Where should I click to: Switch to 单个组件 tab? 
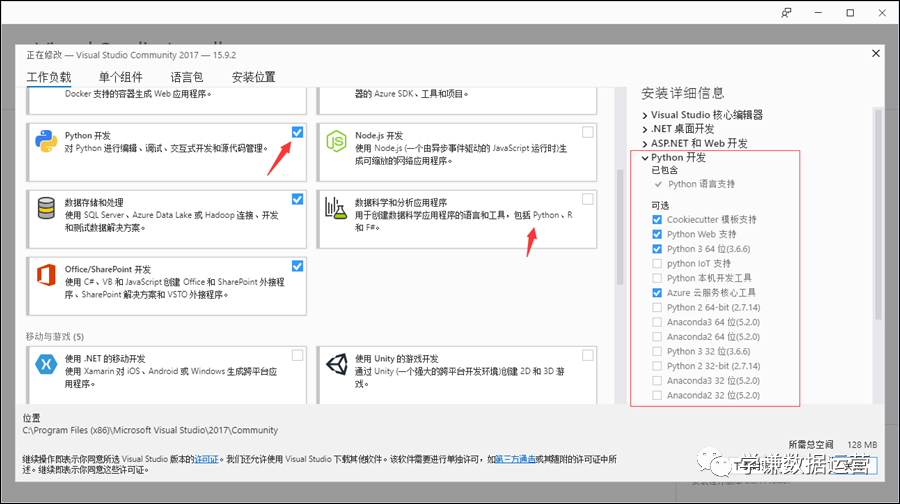[x=121, y=77]
